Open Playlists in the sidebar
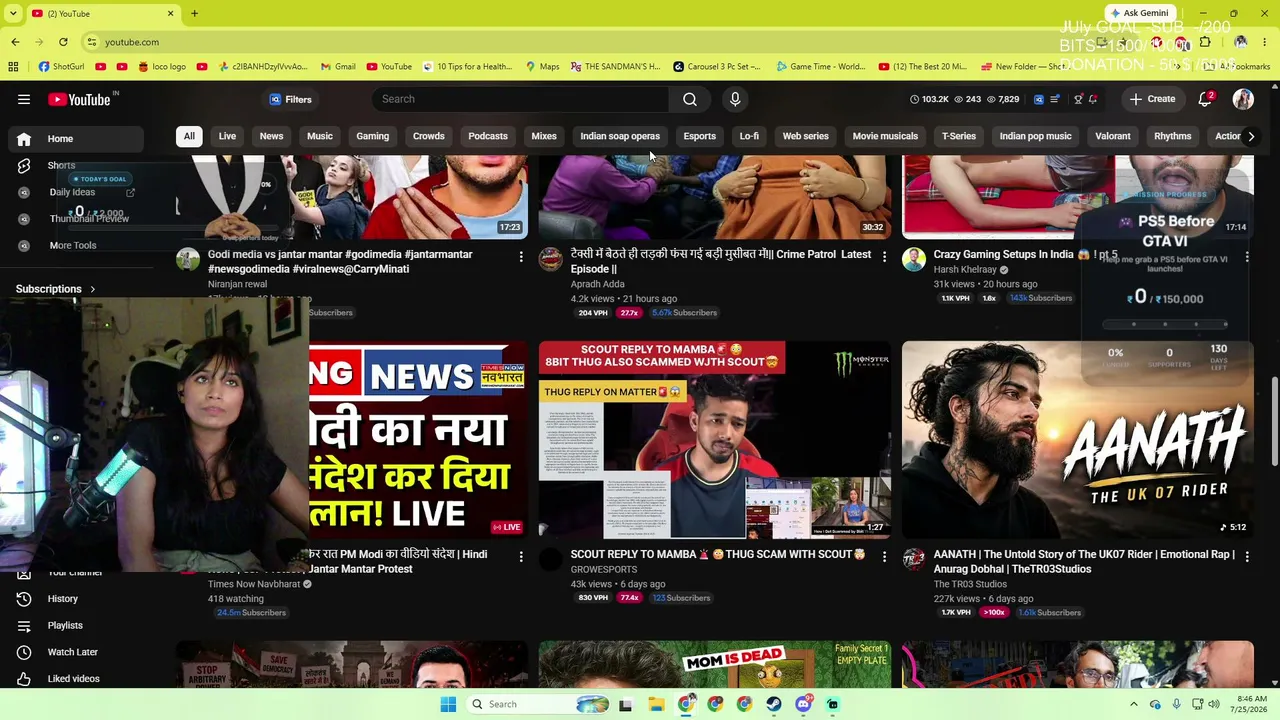The width and height of the screenshot is (1280, 720). pos(65,626)
